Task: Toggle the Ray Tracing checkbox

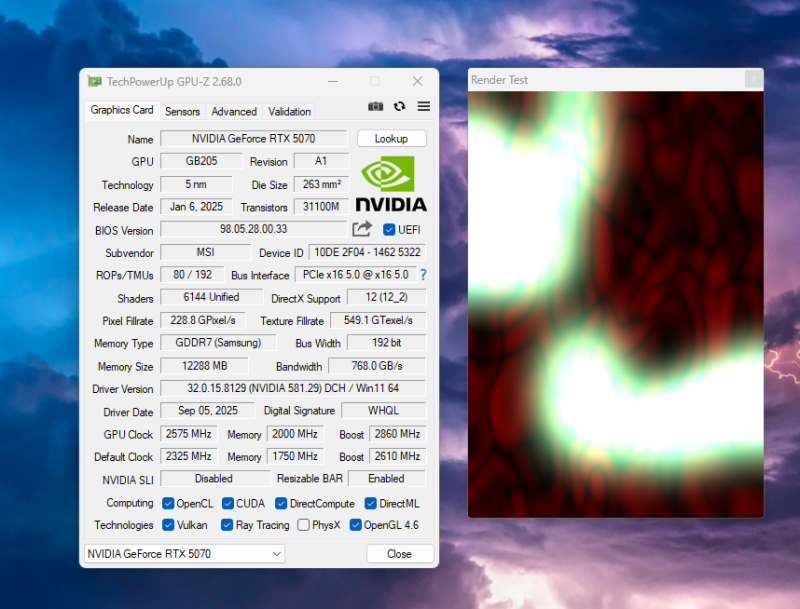Action: click(227, 525)
